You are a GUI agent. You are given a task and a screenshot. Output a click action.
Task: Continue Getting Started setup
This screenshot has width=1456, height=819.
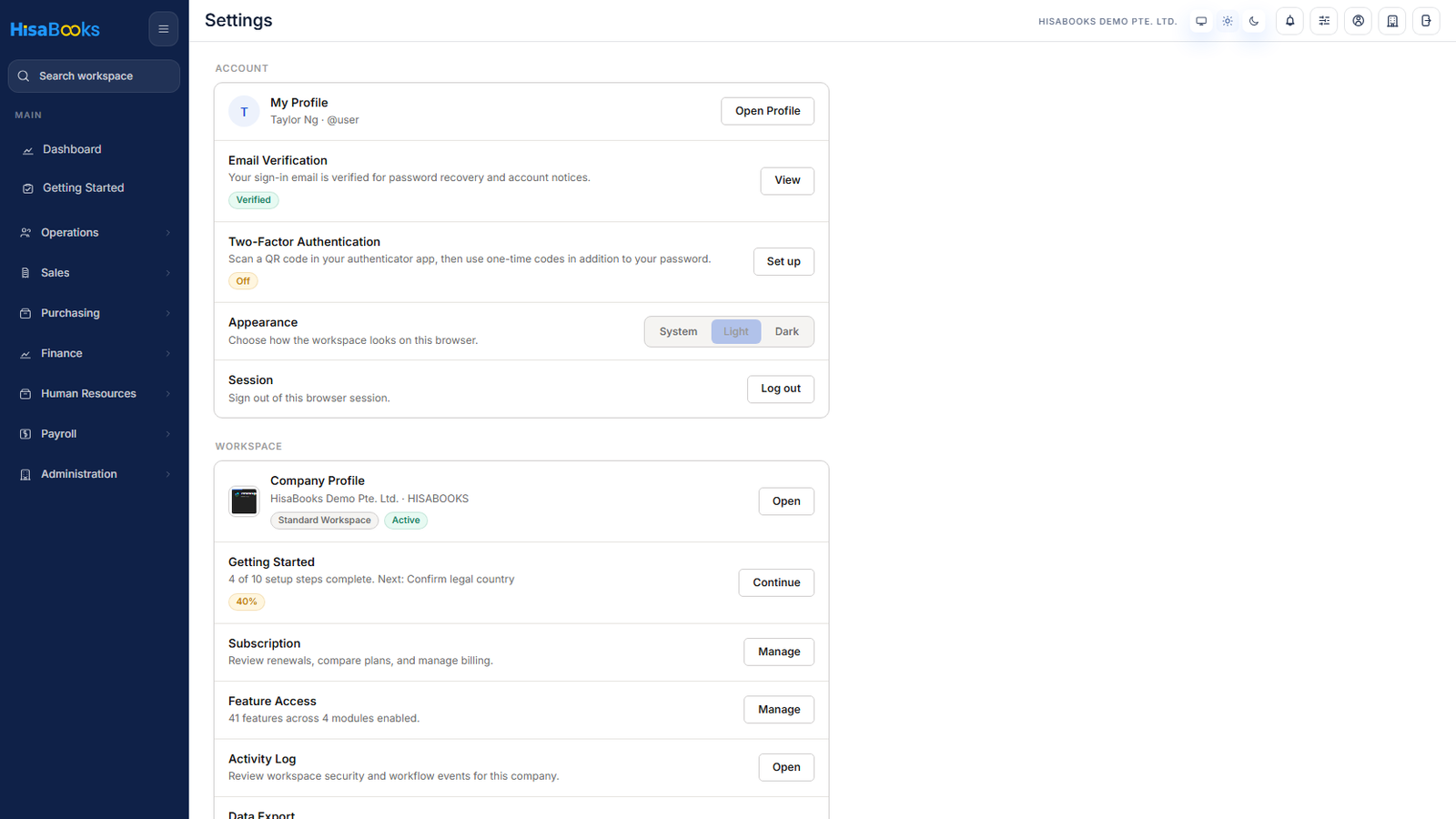click(x=776, y=582)
